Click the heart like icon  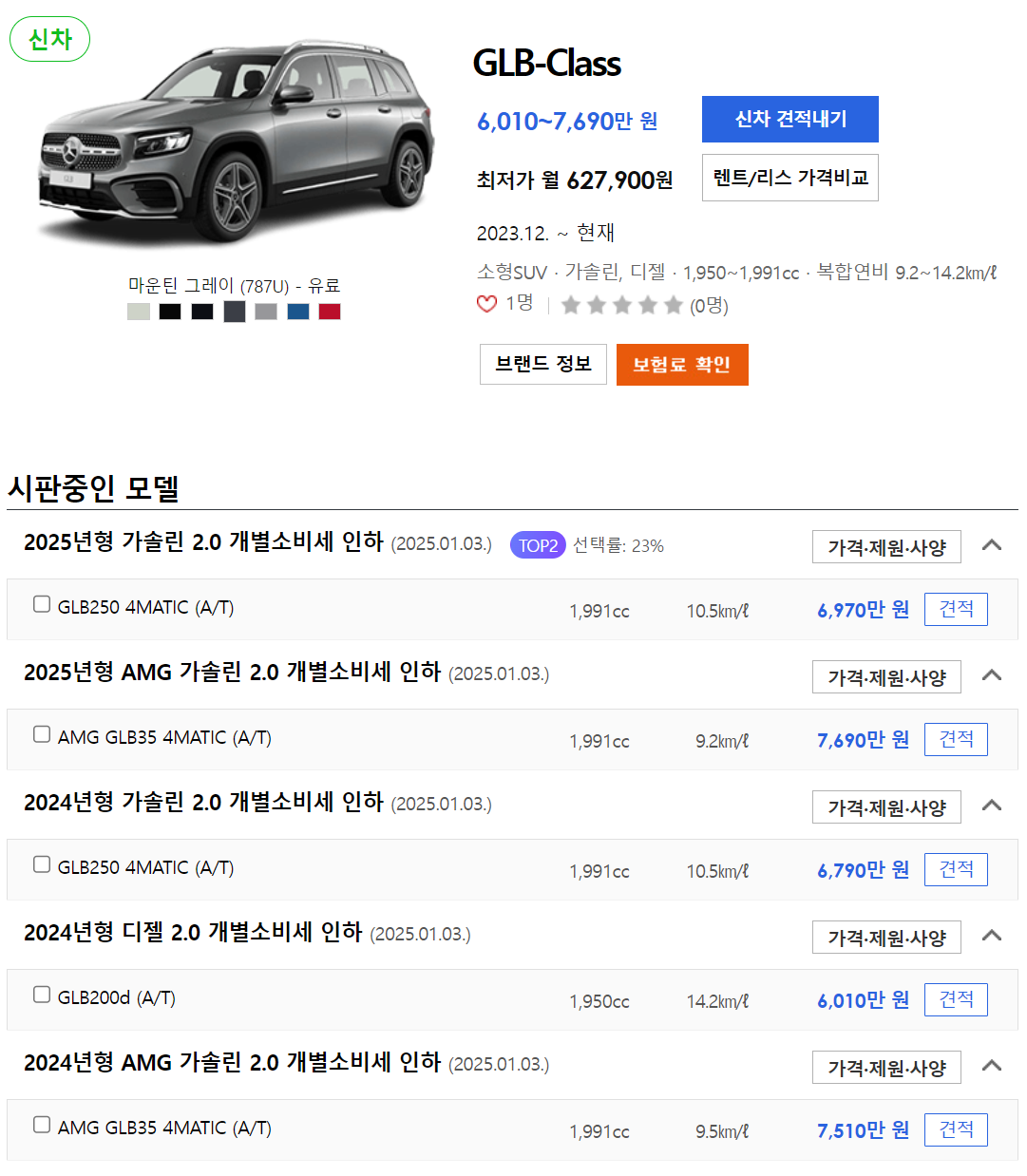(x=486, y=304)
